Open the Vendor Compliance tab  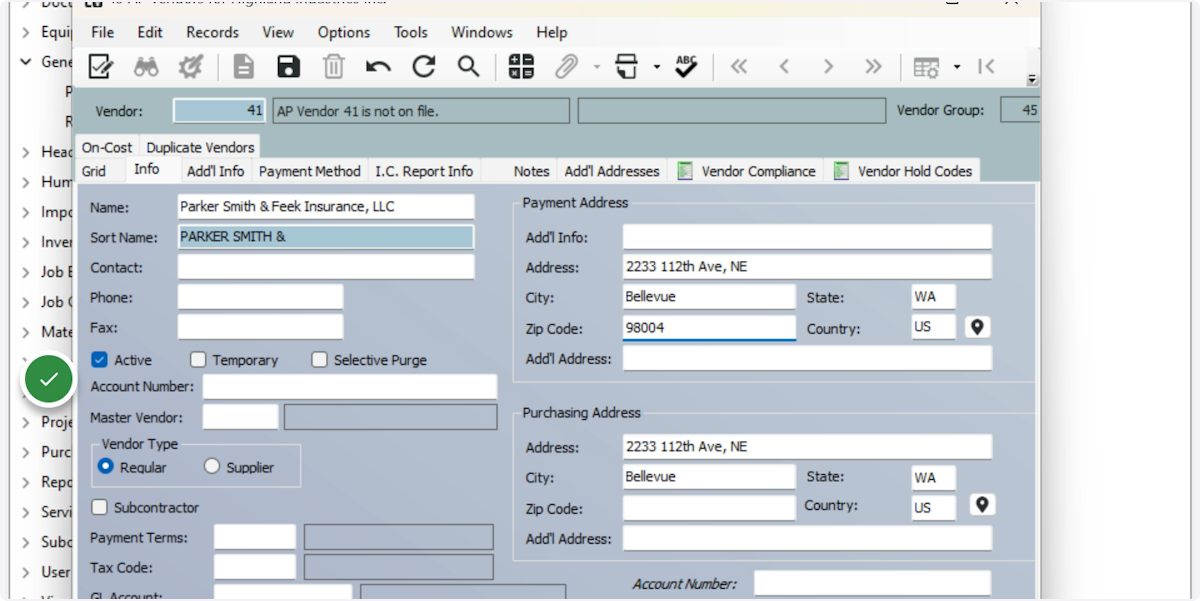[x=747, y=171]
